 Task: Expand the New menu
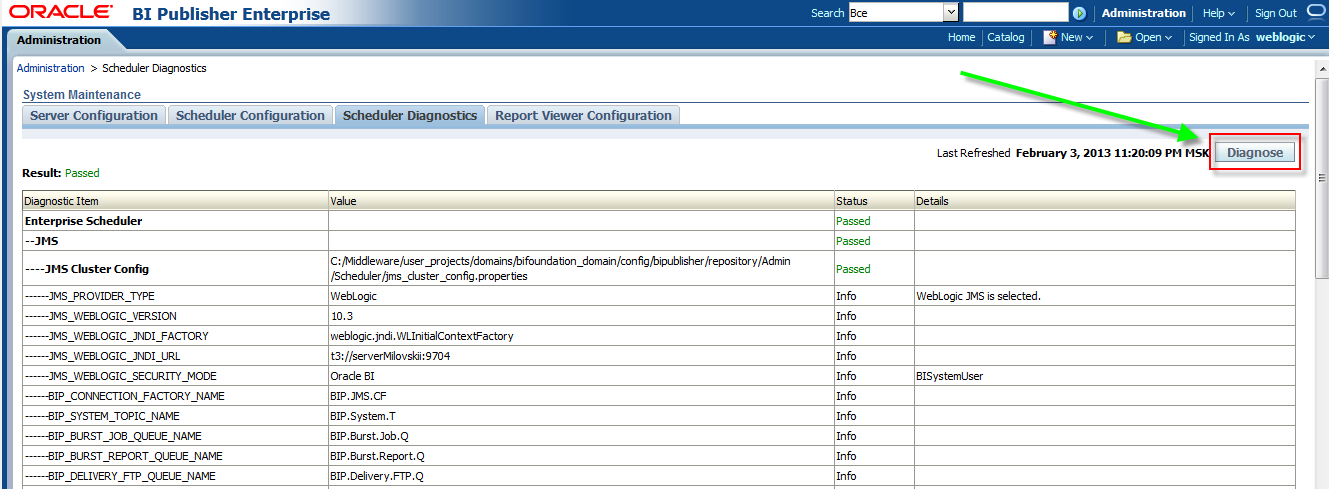[1077, 37]
